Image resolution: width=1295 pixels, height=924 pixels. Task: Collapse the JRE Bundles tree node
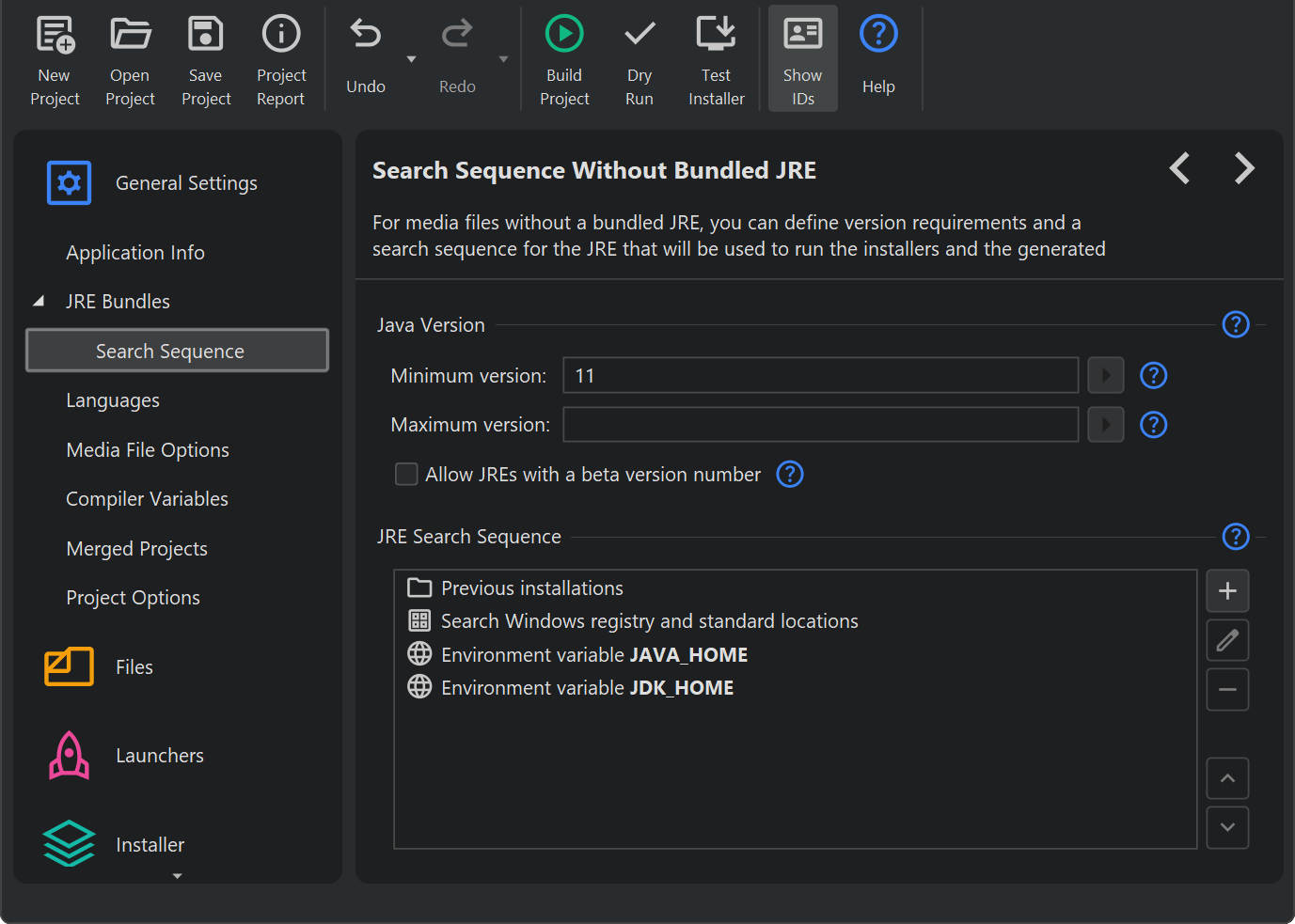pyautogui.click(x=39, y=302)
